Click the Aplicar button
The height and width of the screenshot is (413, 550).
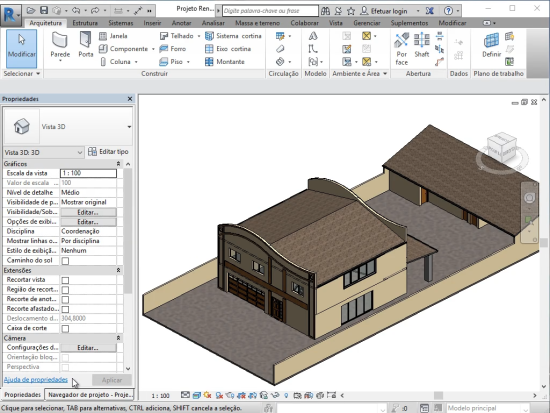tap(112, 380)
